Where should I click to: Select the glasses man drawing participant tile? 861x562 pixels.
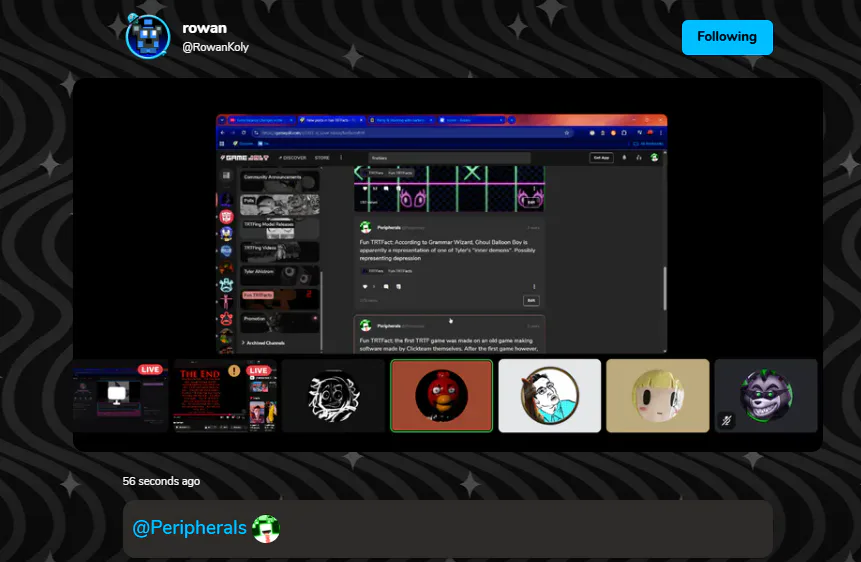pyautogui.click(x=550, y=396)
